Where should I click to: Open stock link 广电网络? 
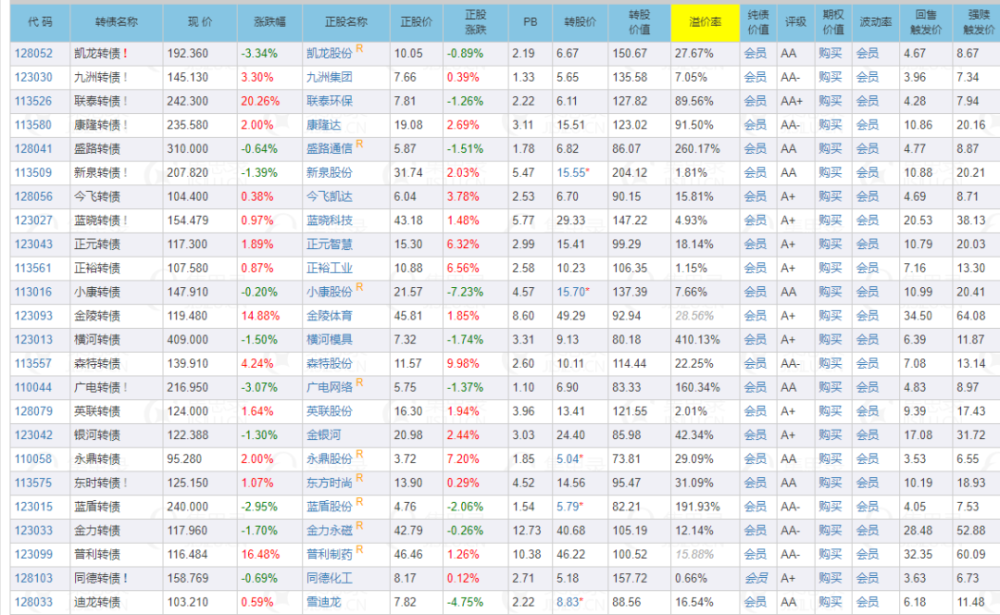(x=329, y=387)
